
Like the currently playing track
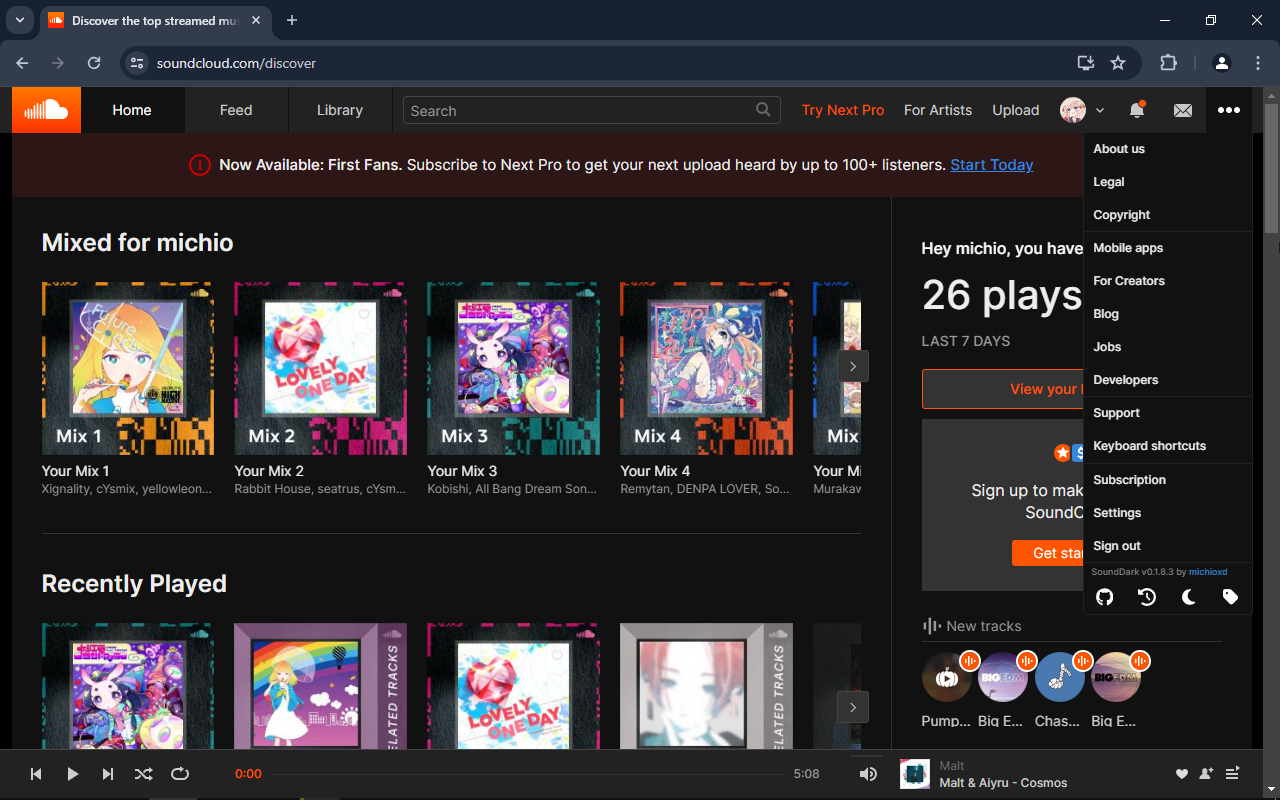(x=1181, y=773)
